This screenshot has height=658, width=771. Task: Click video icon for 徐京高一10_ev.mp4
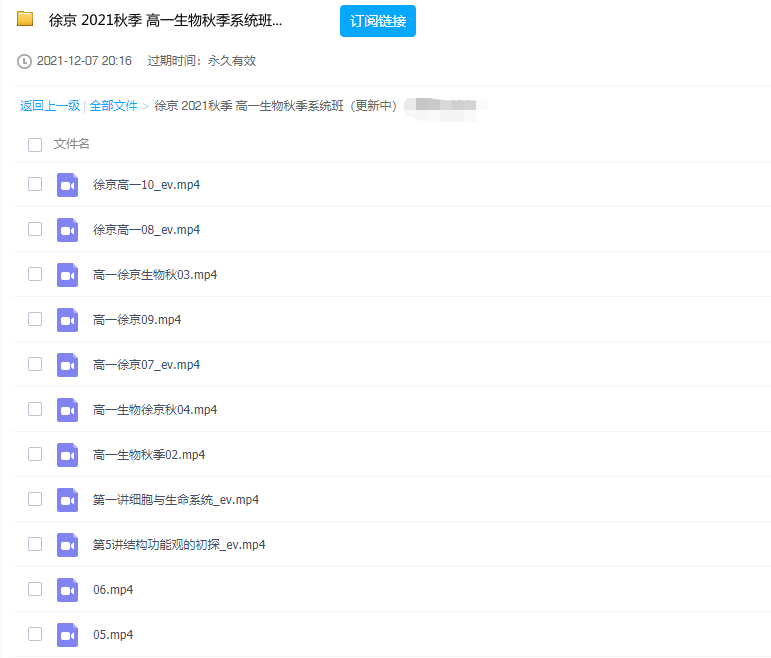pyautogui.click(x=67, y=185)
